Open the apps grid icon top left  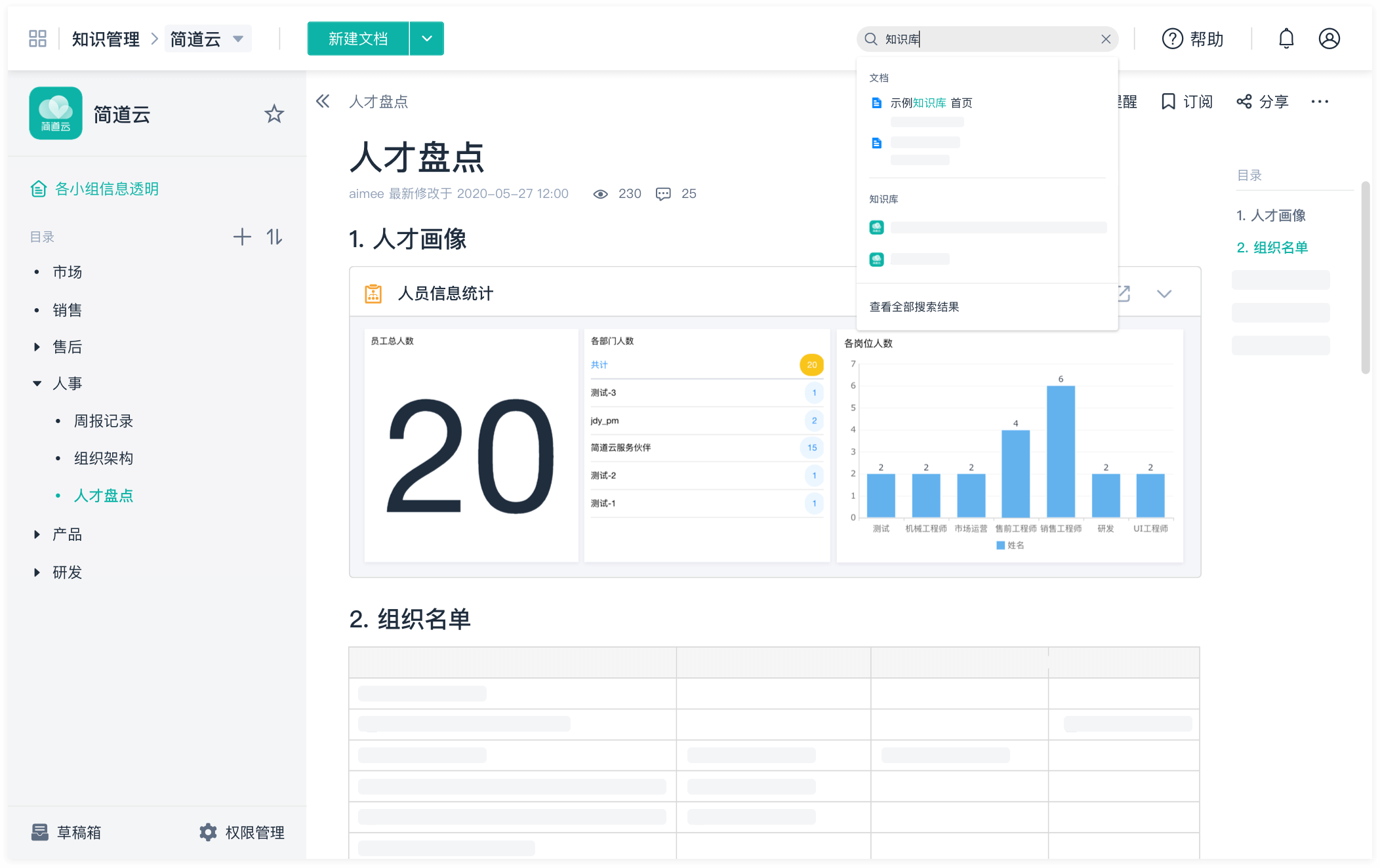37,38
